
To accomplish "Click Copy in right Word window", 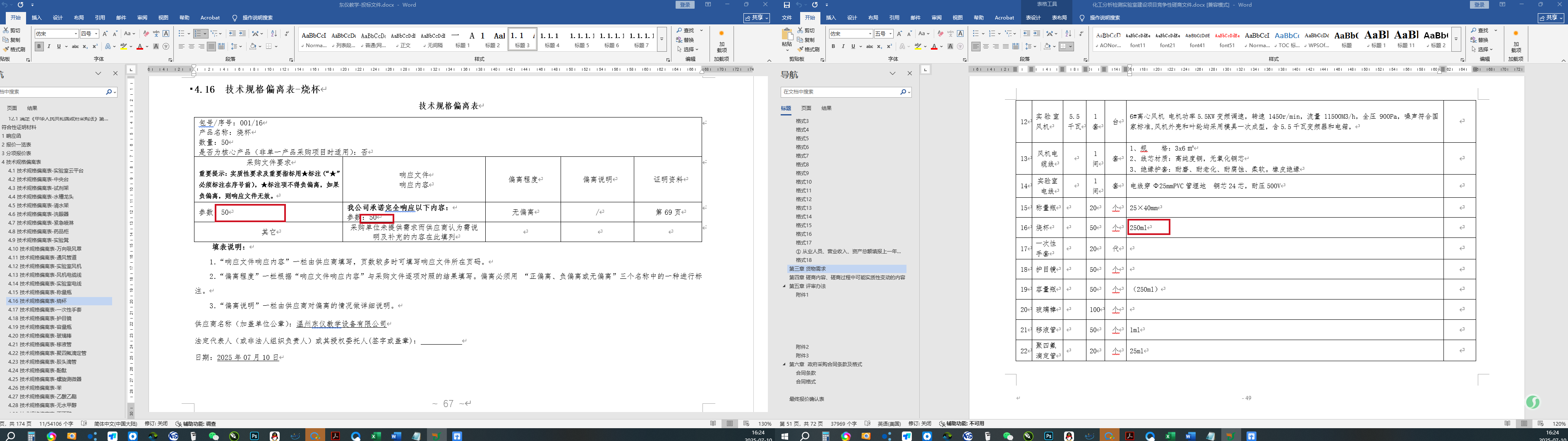I will pyautogui.click(x=806, y=40).
